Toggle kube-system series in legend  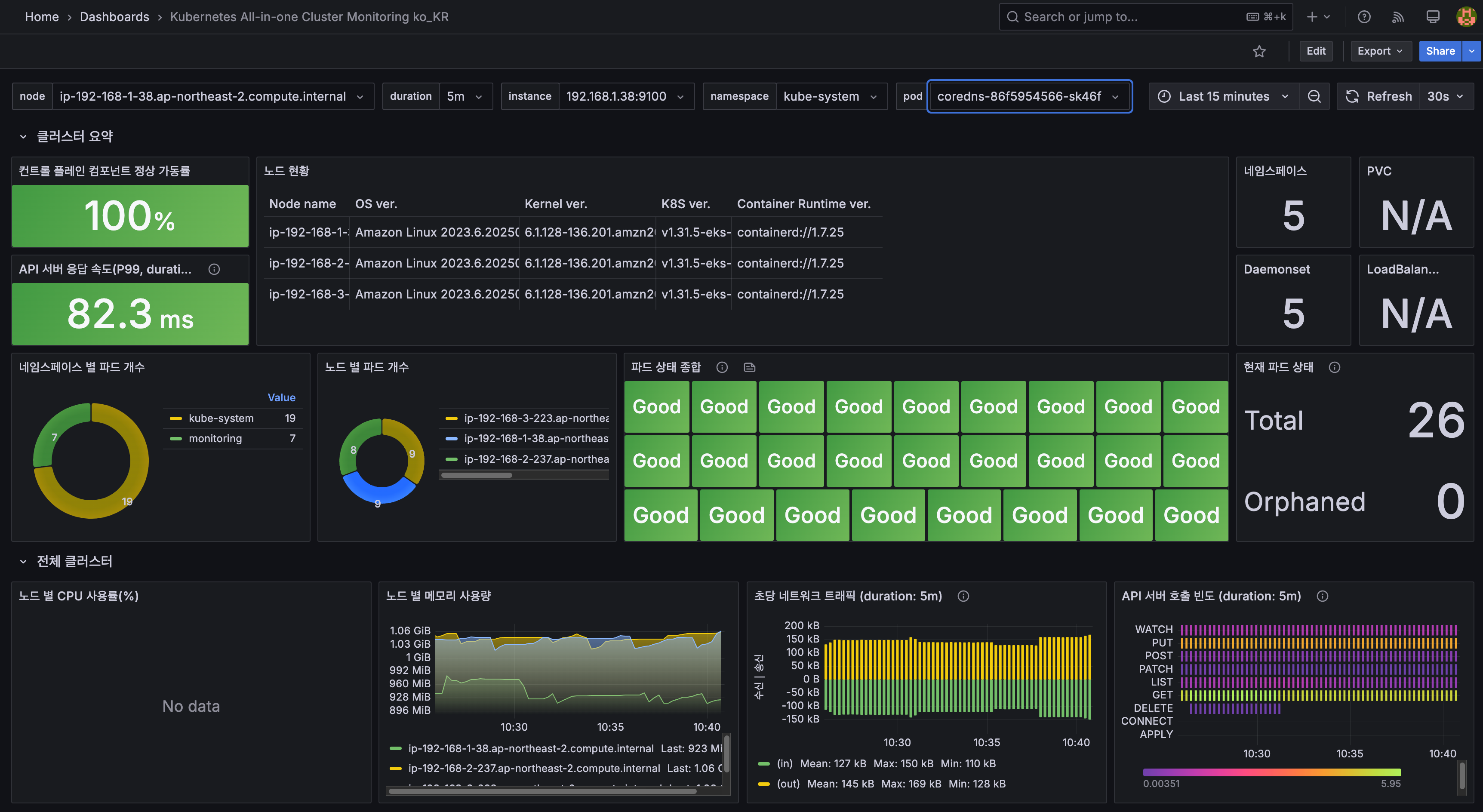221,418
